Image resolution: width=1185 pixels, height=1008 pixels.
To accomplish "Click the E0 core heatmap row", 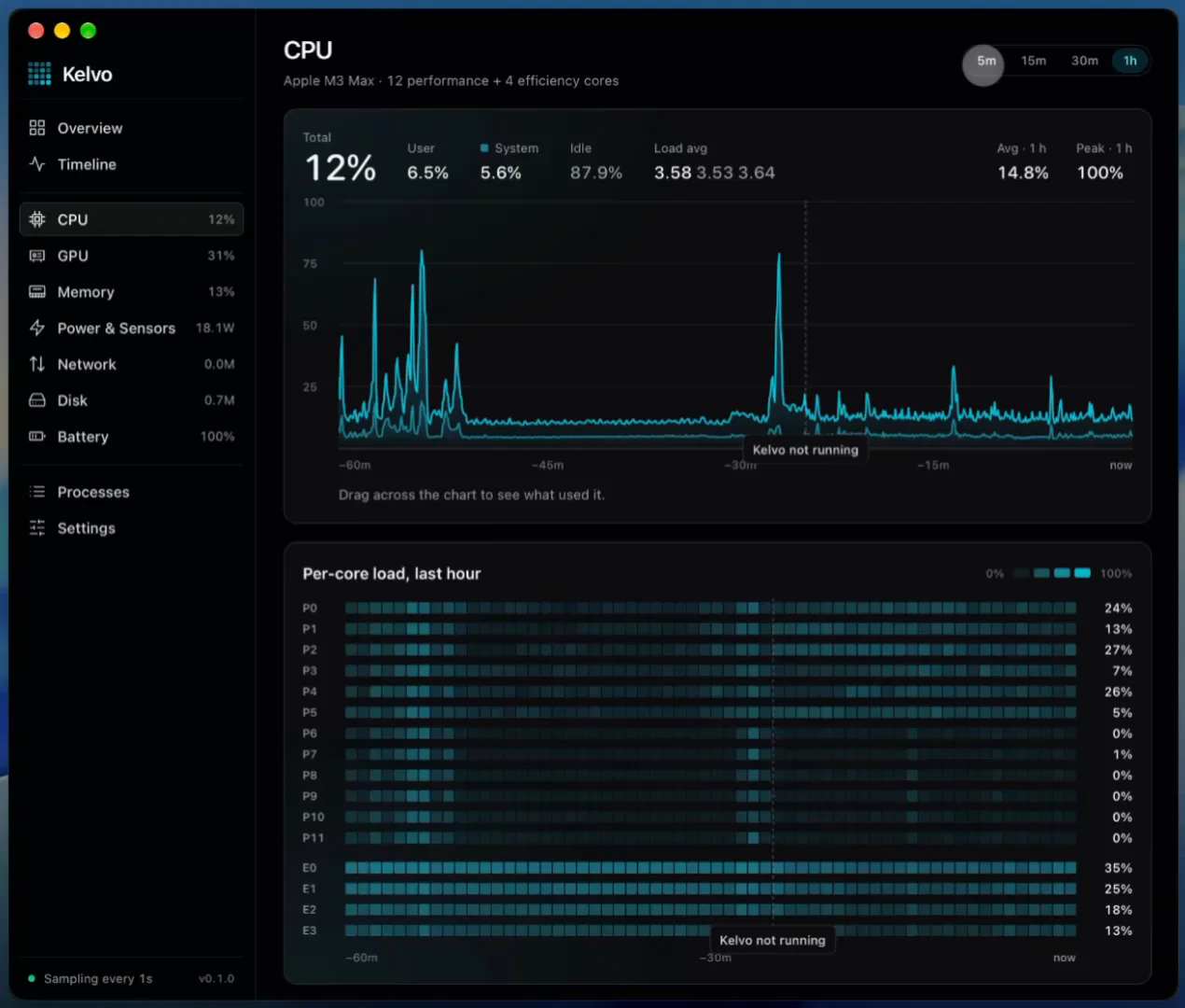I will [710, 868].
